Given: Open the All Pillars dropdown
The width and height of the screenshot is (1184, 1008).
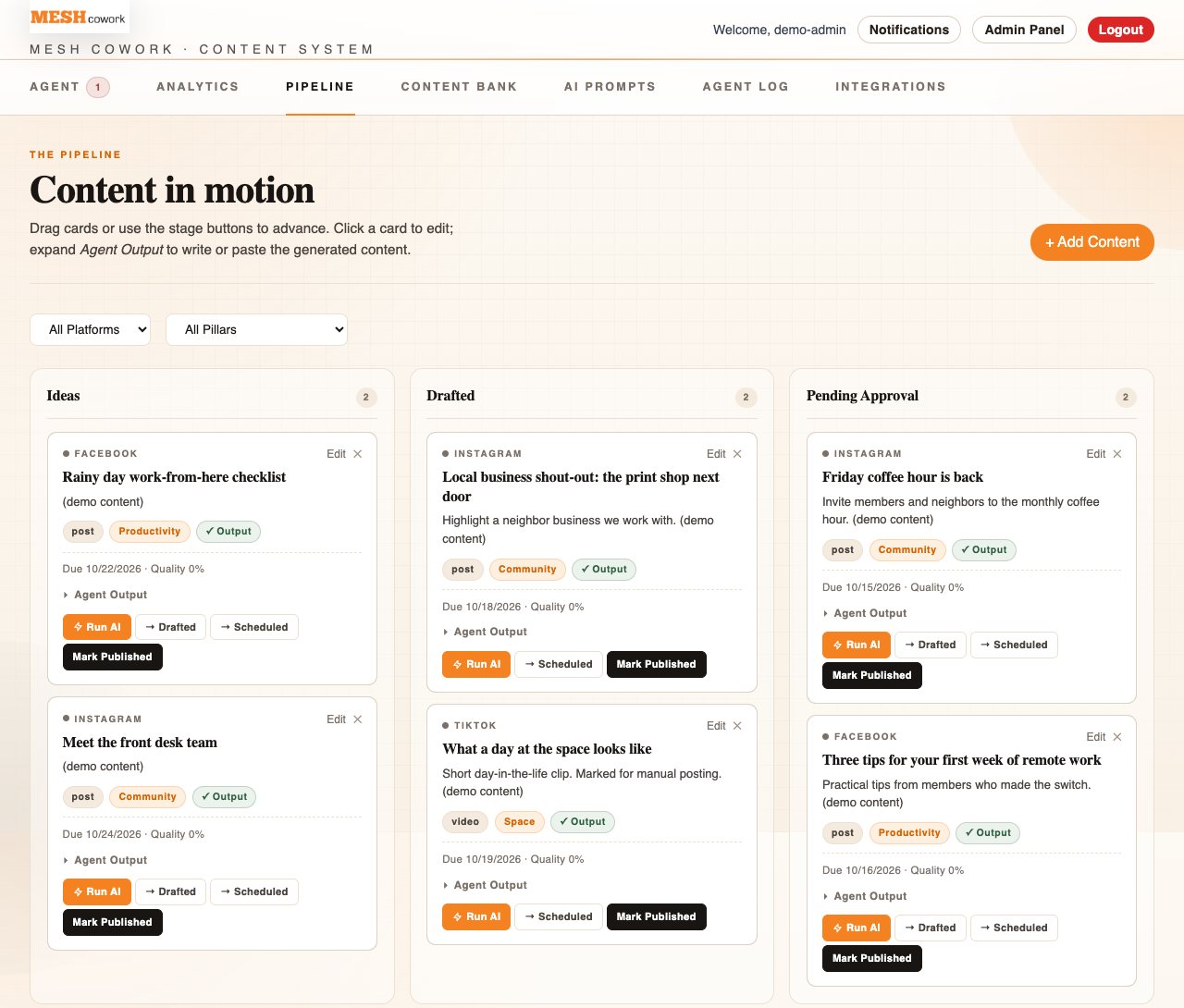Looking at the screenshot, I should (256, 329).
